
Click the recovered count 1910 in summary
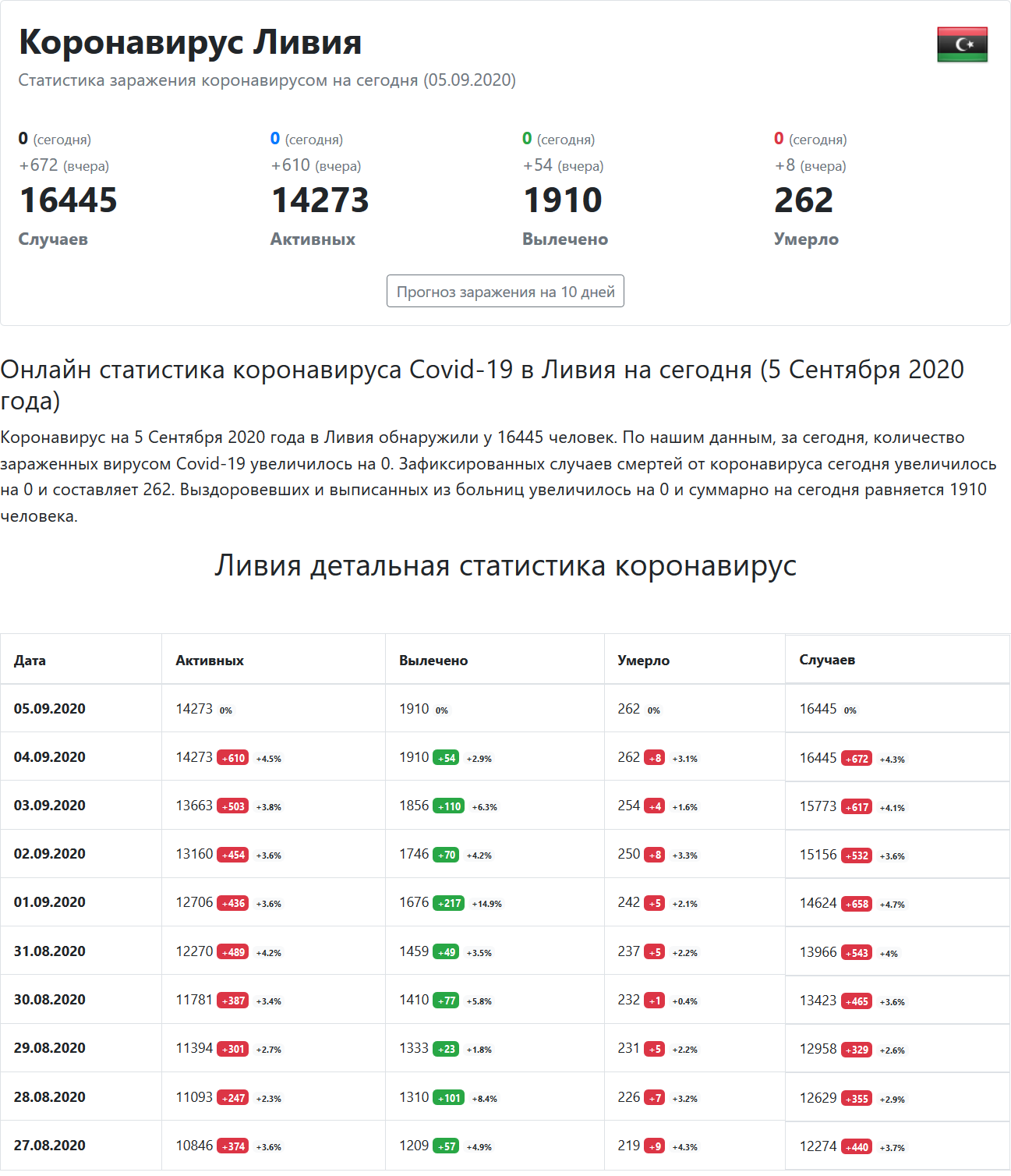tap(563, 200)
